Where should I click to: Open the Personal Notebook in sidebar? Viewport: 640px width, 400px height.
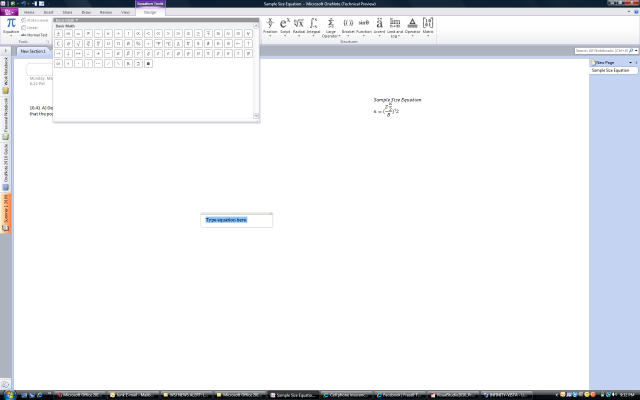tap(6, 119)
